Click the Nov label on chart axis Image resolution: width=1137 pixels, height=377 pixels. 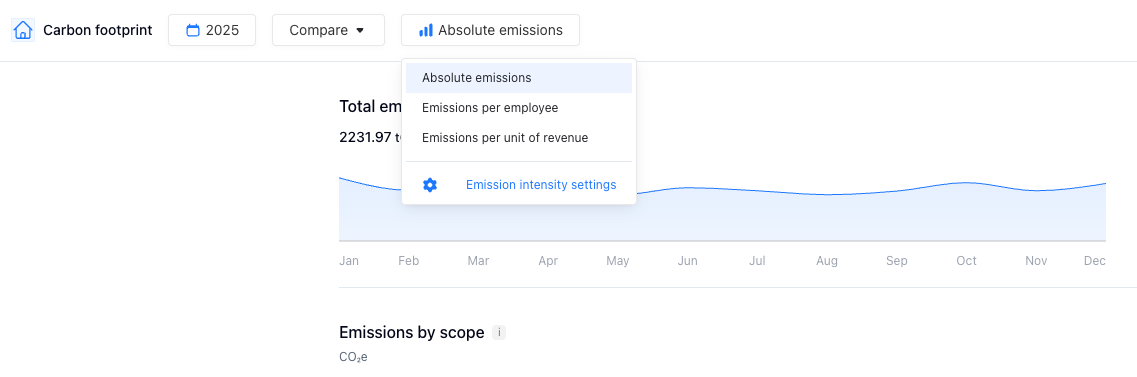coord(1036,261)
